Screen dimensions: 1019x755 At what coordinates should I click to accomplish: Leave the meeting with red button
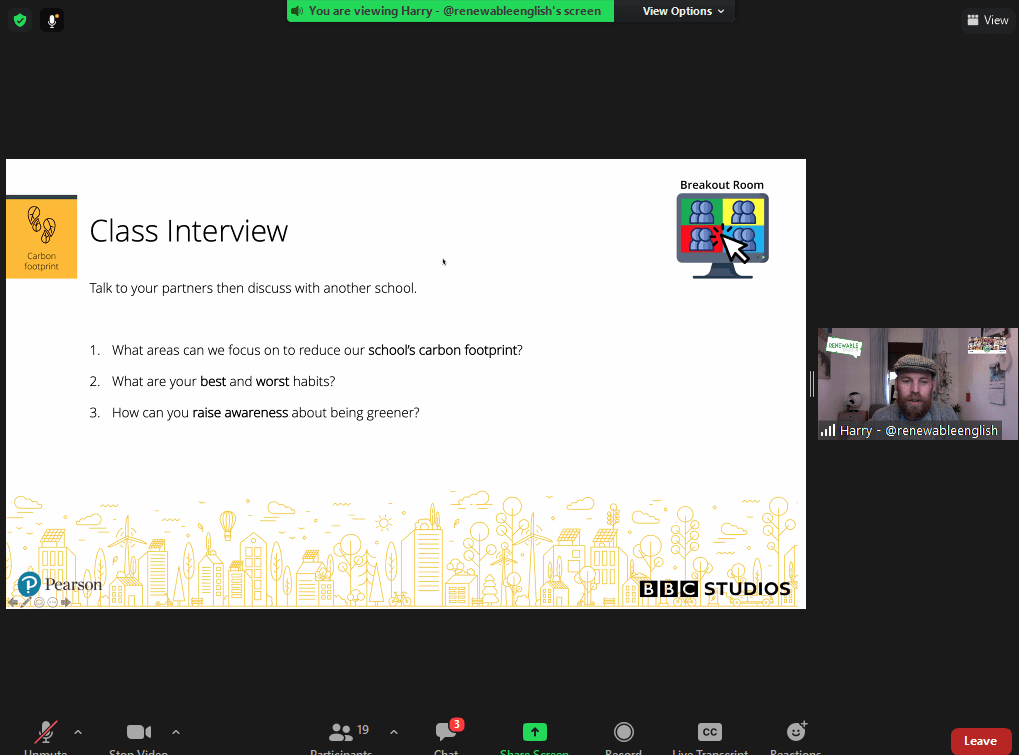[x=980, y=741]
